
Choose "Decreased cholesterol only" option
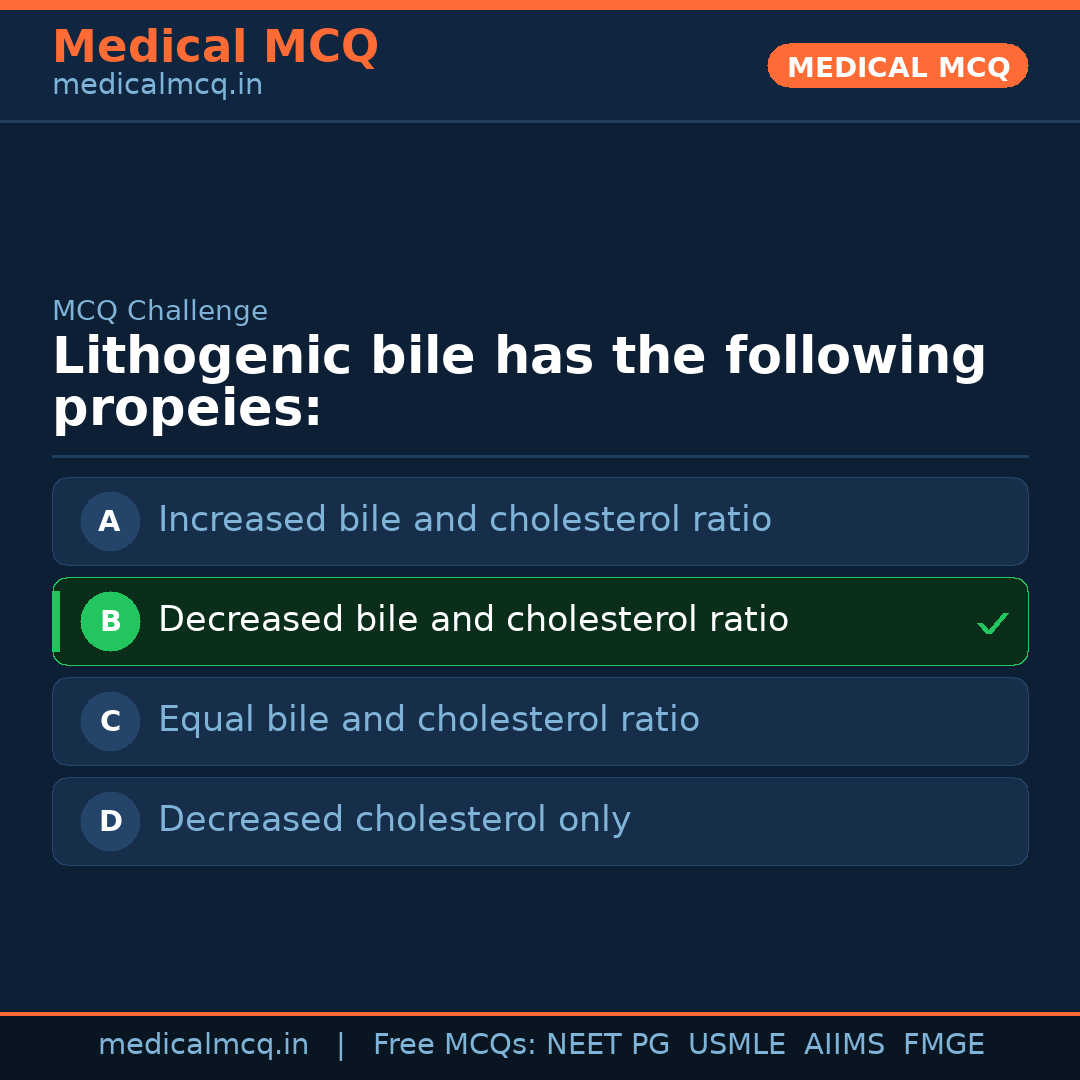tap(394, 820)
